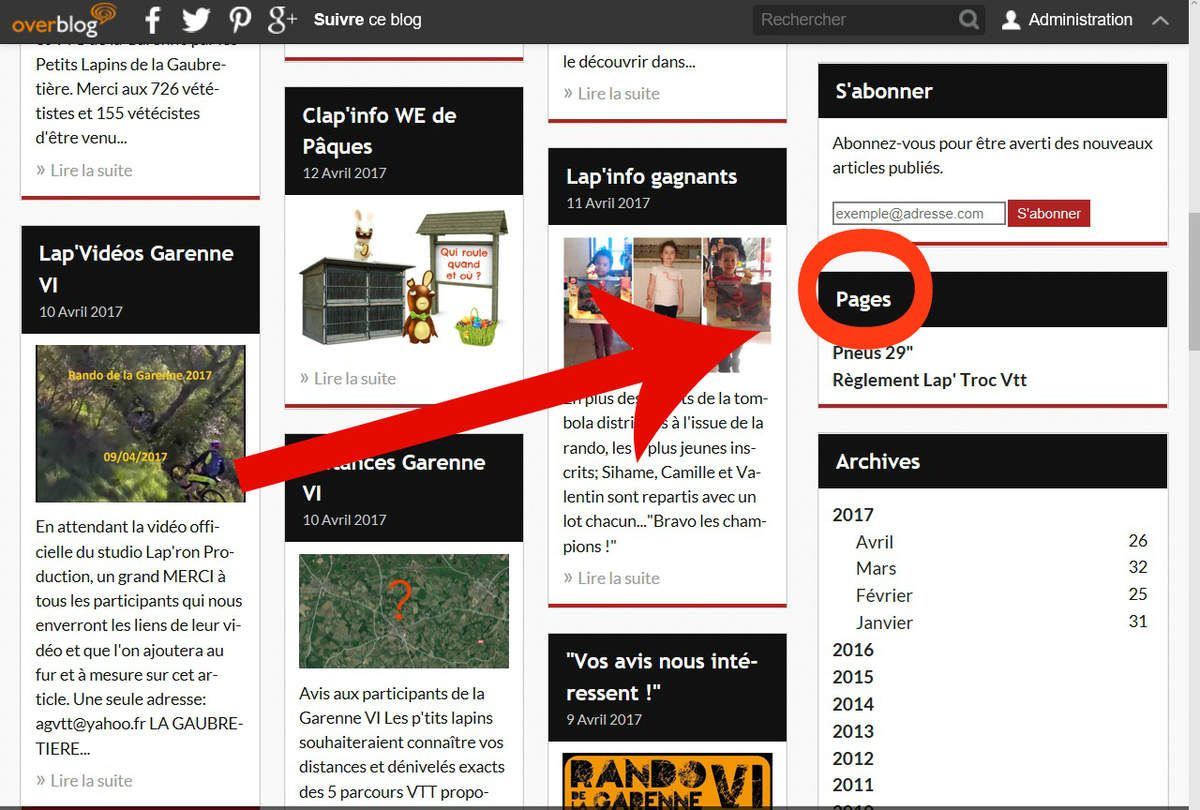Image resolution: width=1200 pixels, height=810 pixels.
Task: Click the Rando Garenne VI poster thumbnail
Action: (667, 781)
